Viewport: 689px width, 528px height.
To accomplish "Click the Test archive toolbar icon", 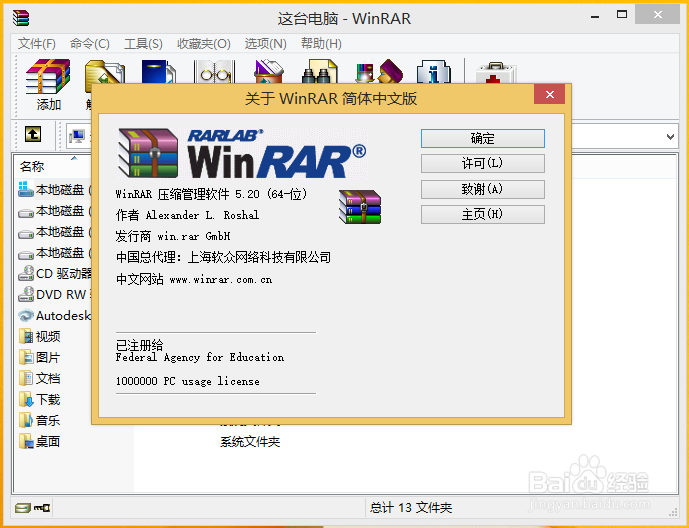I will click(x=159, y=72).
